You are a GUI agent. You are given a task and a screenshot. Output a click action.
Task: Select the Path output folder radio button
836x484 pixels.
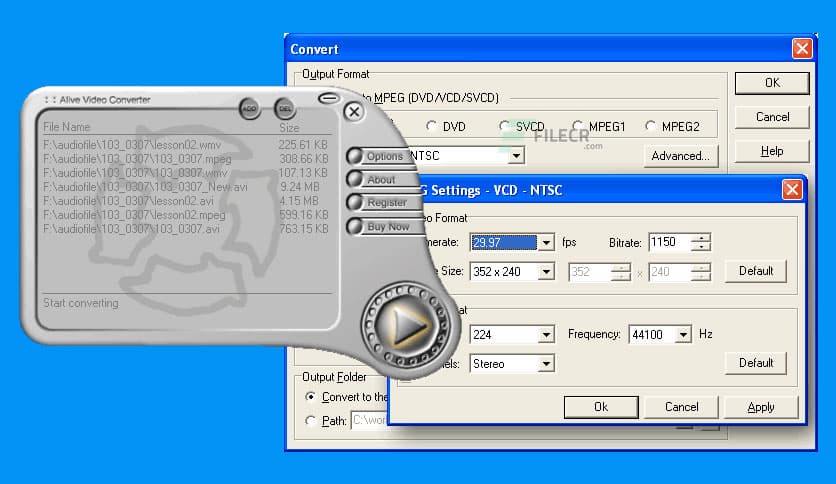[310, 421]
